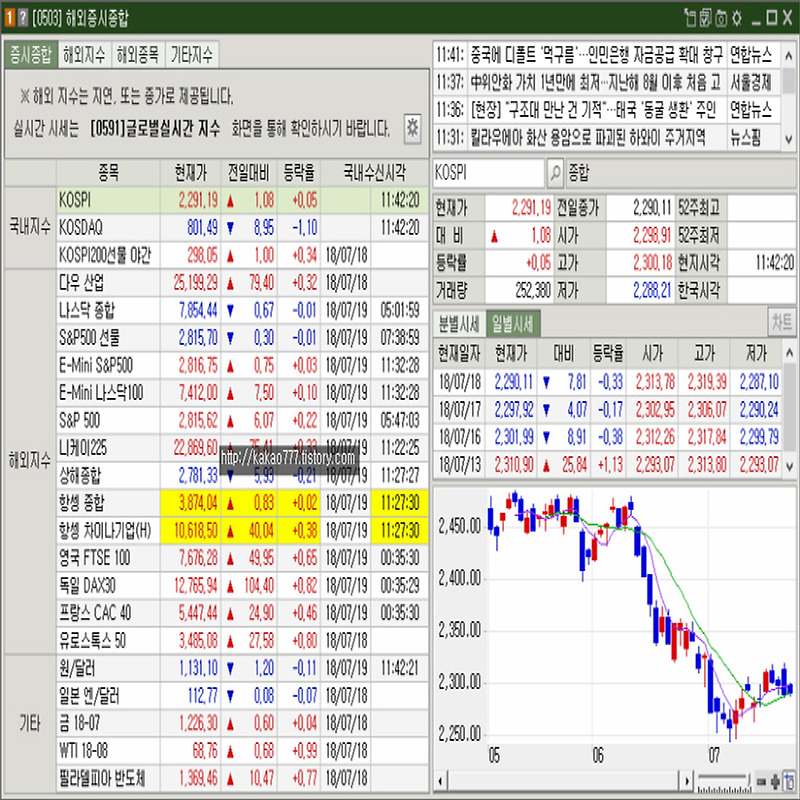
Task: Click the magnifier search icon next to KOSPI
Action: [x=556, y=173]
